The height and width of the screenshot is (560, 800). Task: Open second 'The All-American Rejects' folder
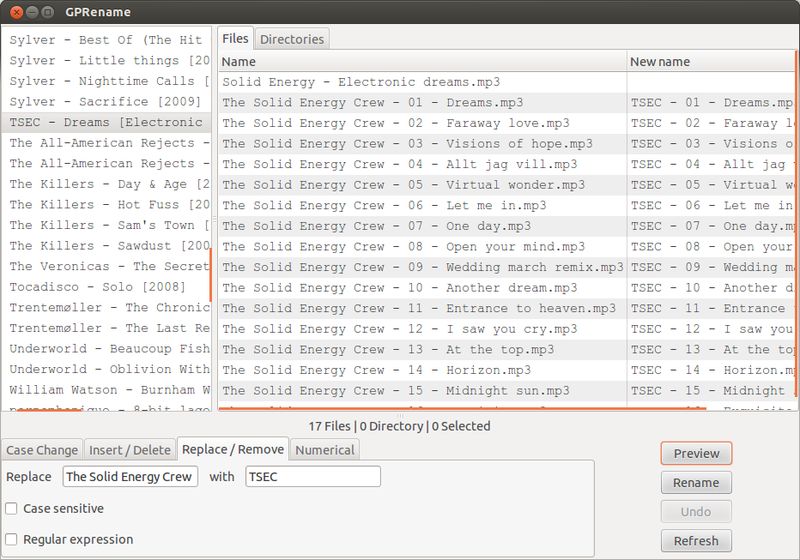pos(106,163)
